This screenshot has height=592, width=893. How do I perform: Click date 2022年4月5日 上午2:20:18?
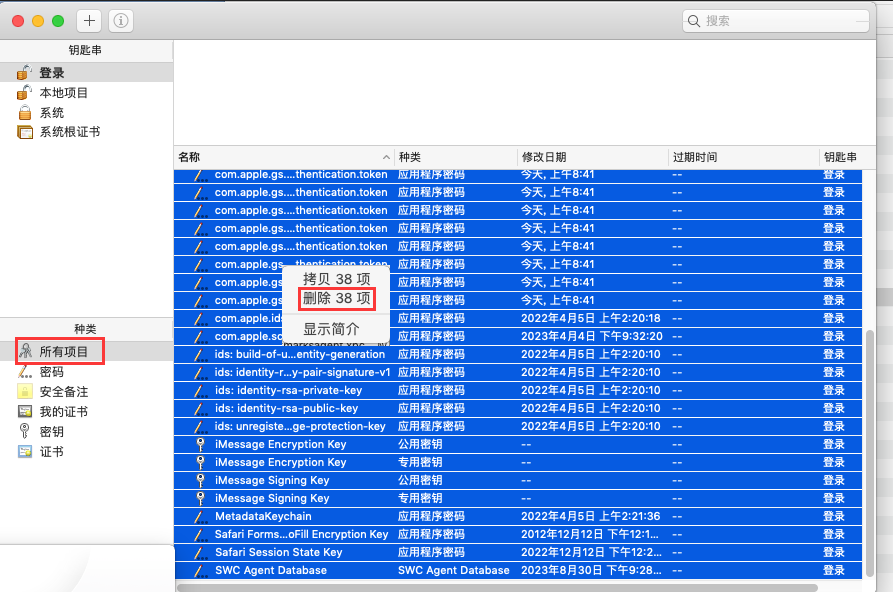pos(591,318)
